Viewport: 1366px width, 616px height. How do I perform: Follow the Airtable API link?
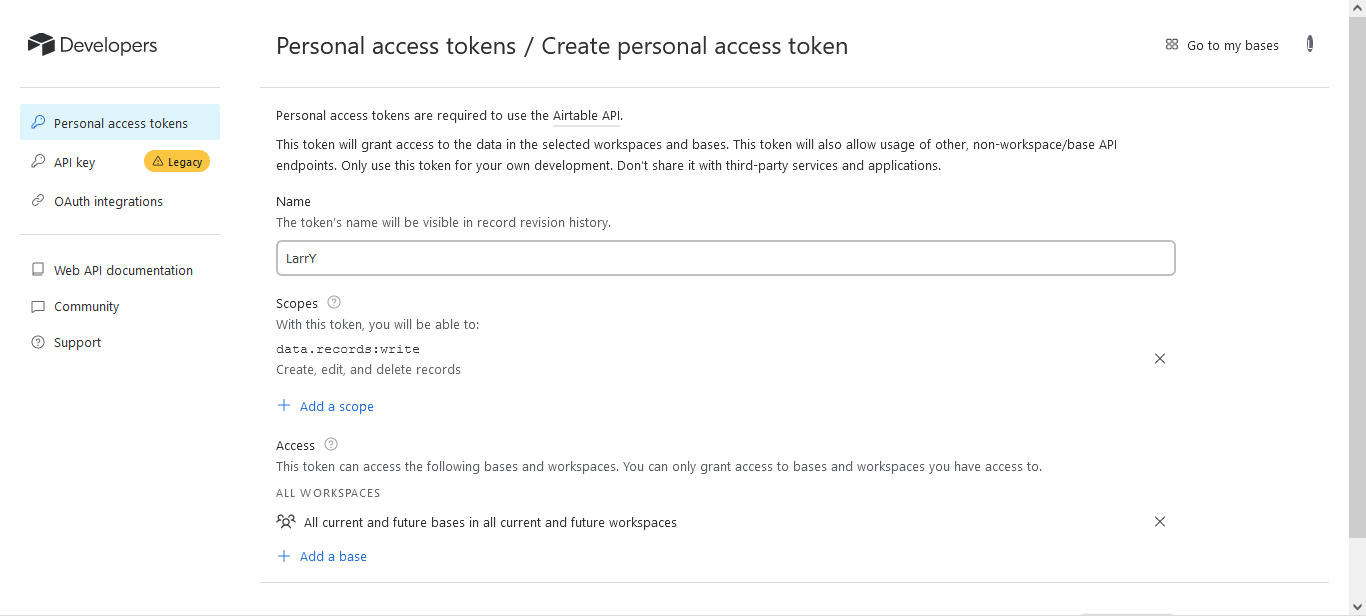pyautogui.click(x=587, y=116)
